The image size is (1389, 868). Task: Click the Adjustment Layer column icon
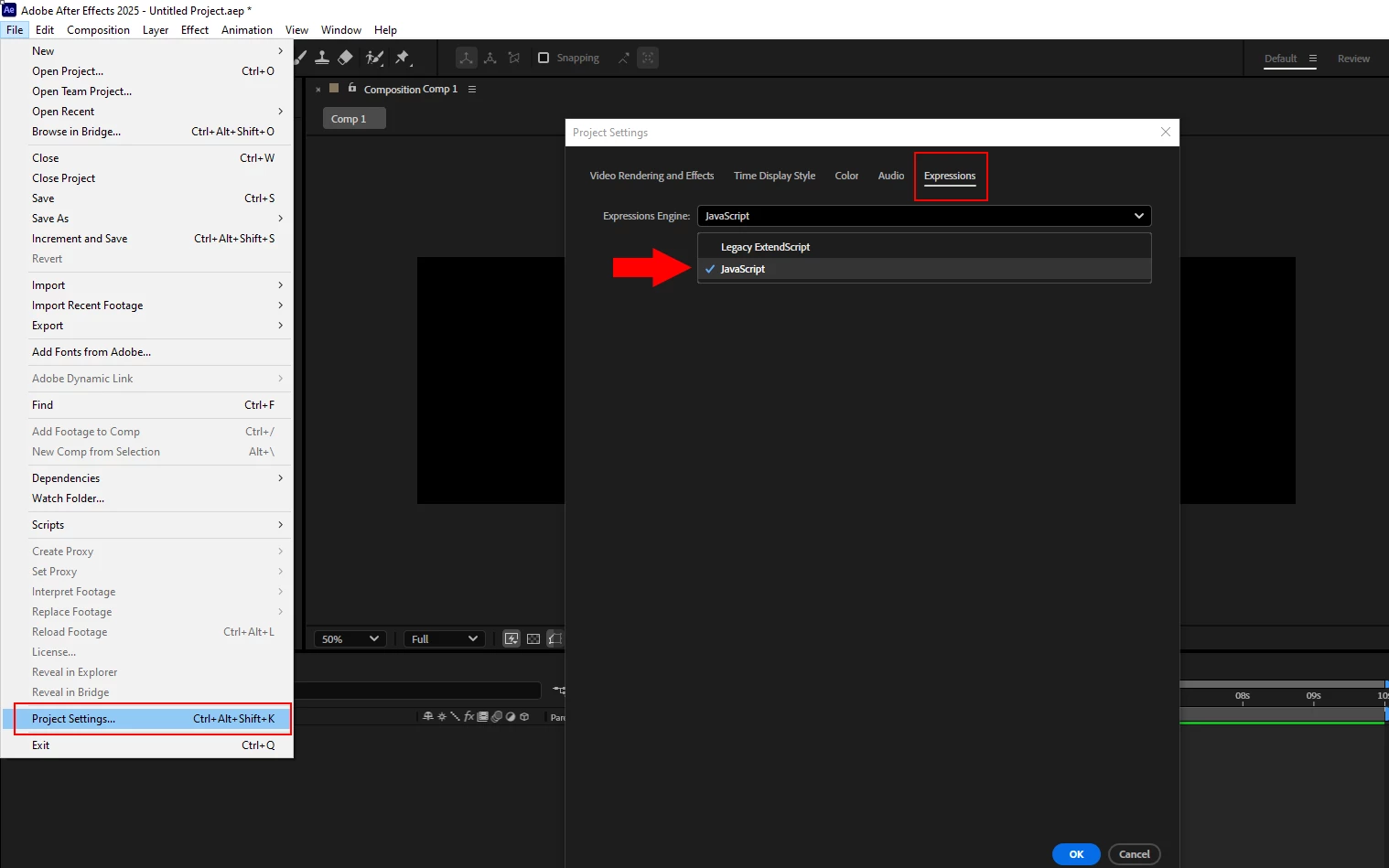[x=511, y=717]
